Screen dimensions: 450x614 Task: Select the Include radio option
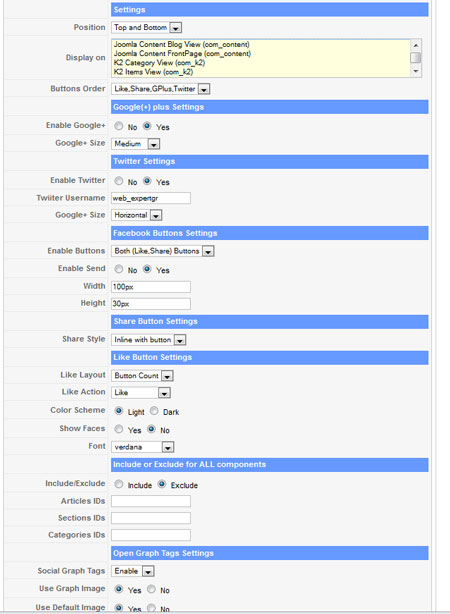point(119,484)
